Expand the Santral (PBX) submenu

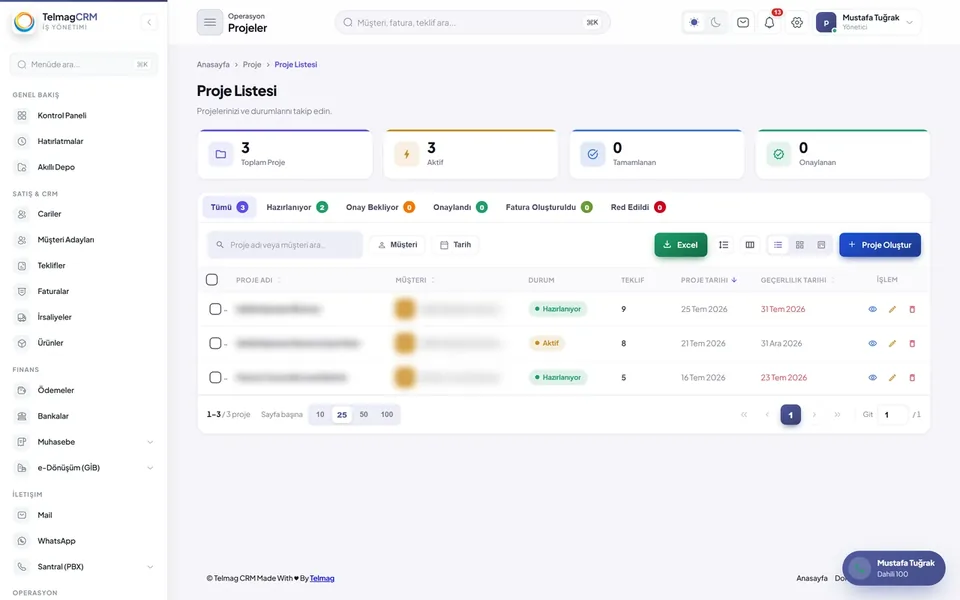pos(84,566)
